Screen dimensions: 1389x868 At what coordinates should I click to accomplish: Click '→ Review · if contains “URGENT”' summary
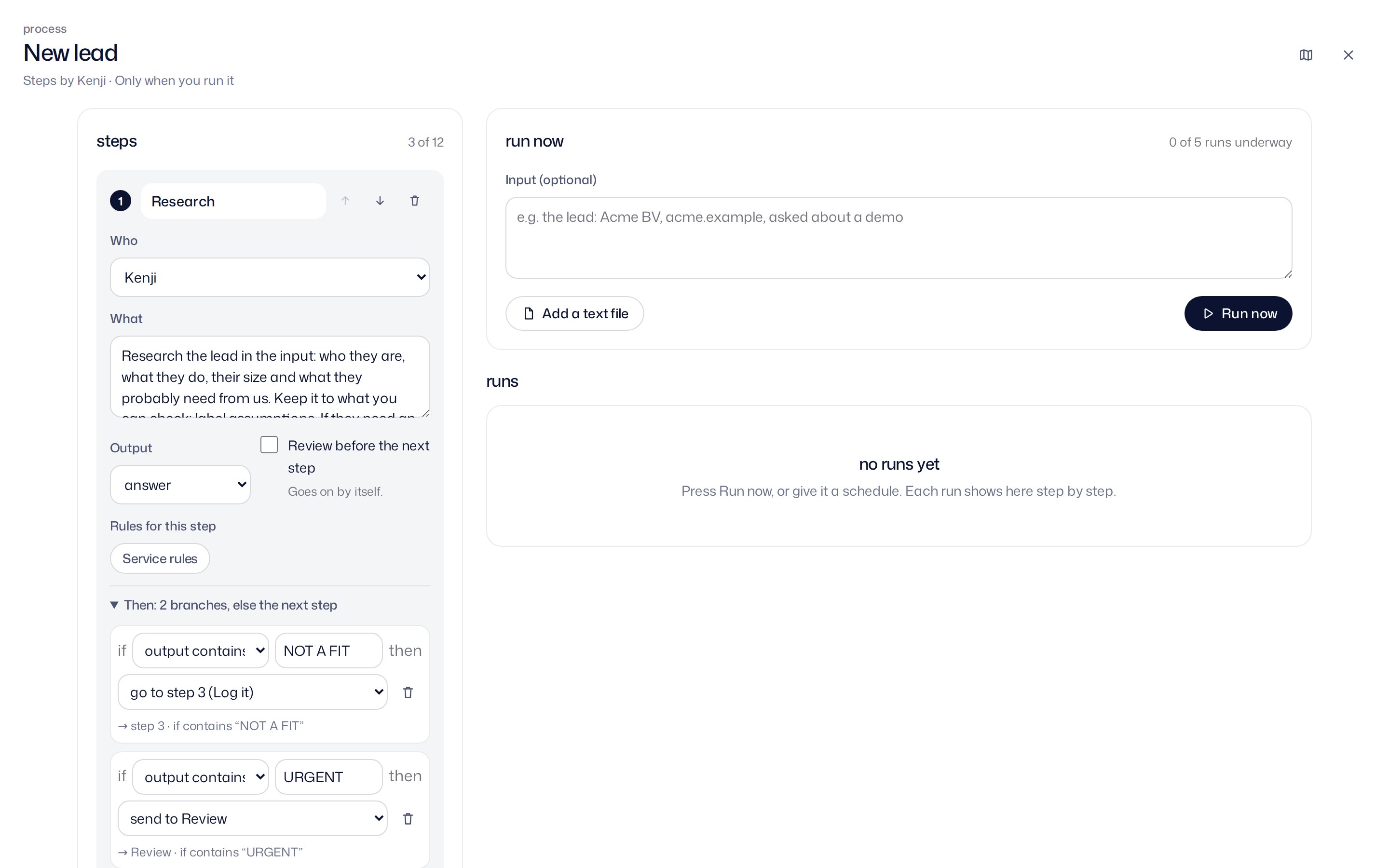click(x=210, y=852)
